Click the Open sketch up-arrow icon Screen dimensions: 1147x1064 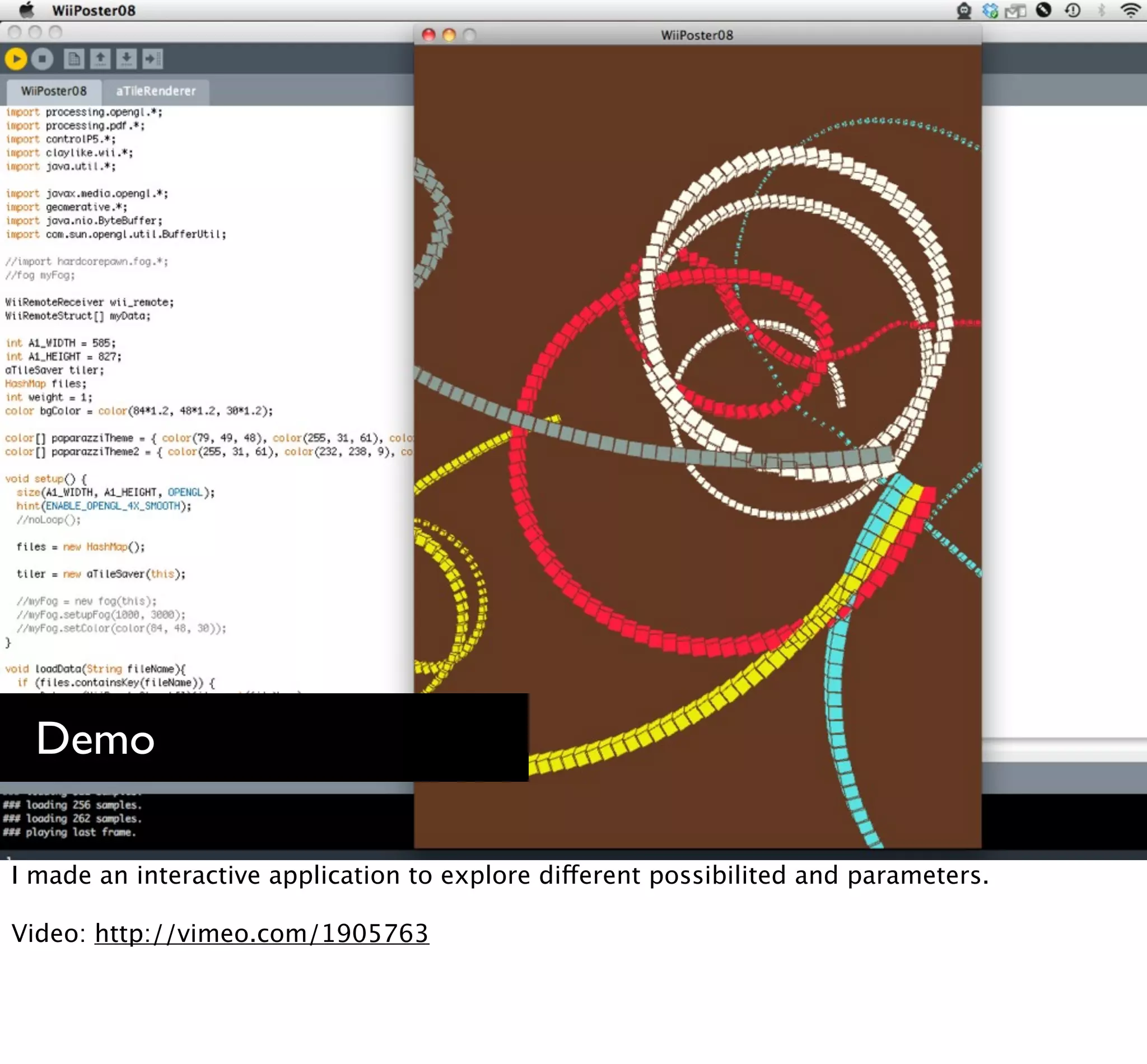(100, 59)
